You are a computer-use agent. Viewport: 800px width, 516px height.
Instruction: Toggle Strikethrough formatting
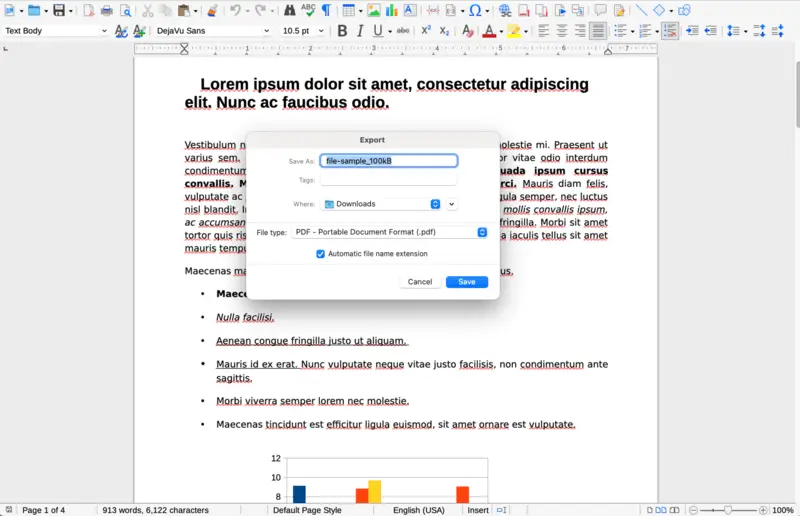click(x=403, y=31)
